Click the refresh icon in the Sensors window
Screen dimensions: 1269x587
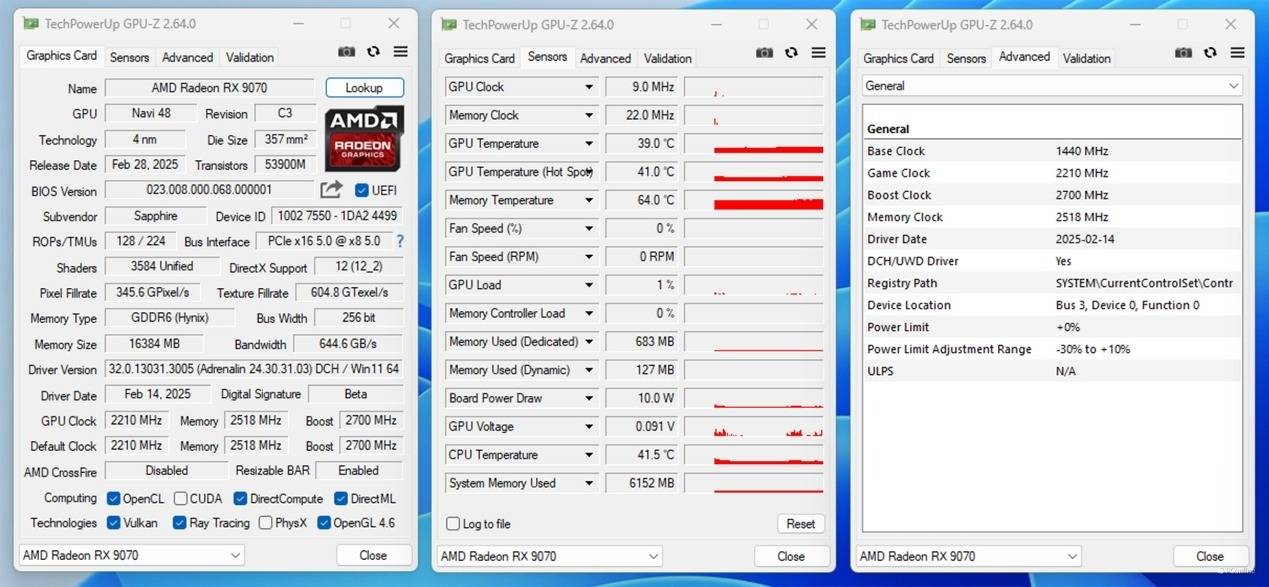click(791, 53)
